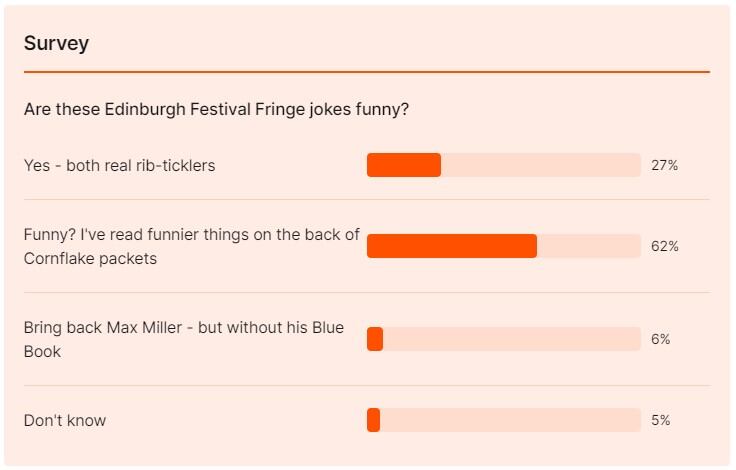
Task: Click the 5% result value
Action: point(660,420)
